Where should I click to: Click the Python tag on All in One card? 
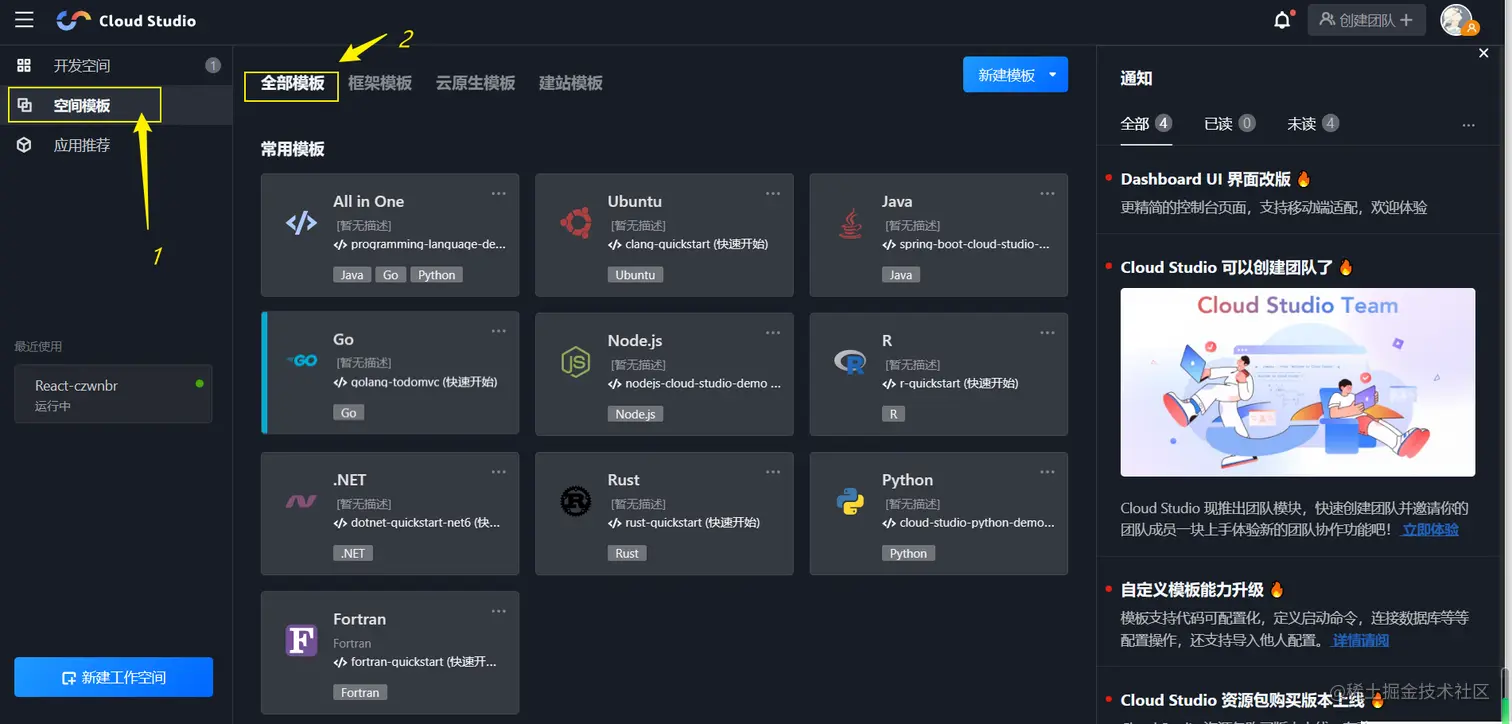tap(437, 275)
